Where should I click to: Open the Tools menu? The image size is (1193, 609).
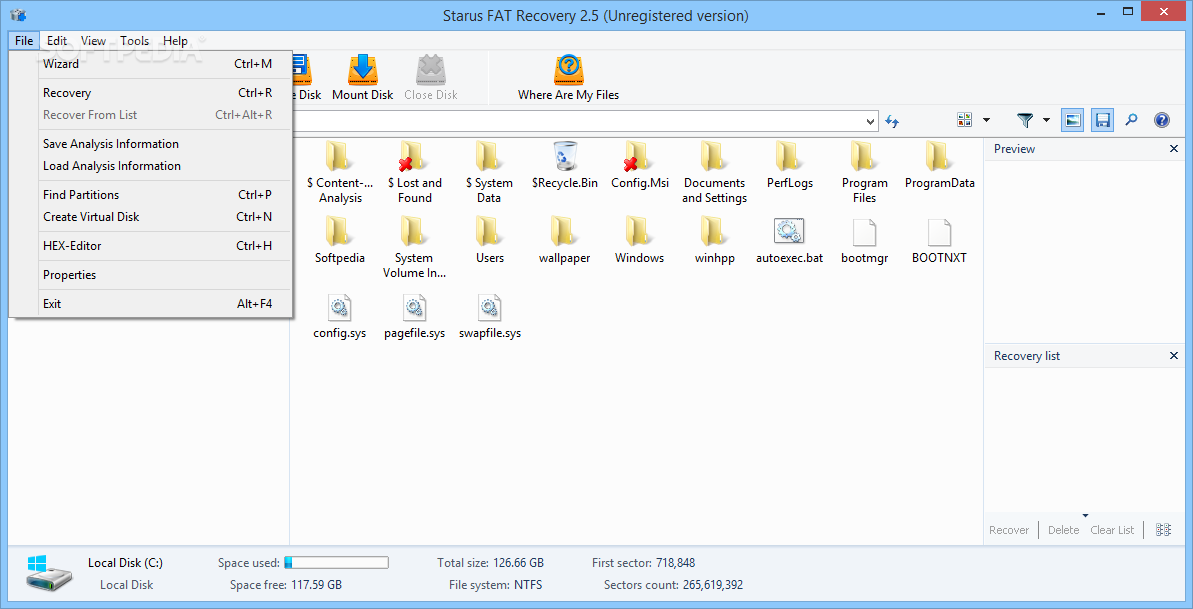(135, 41)
